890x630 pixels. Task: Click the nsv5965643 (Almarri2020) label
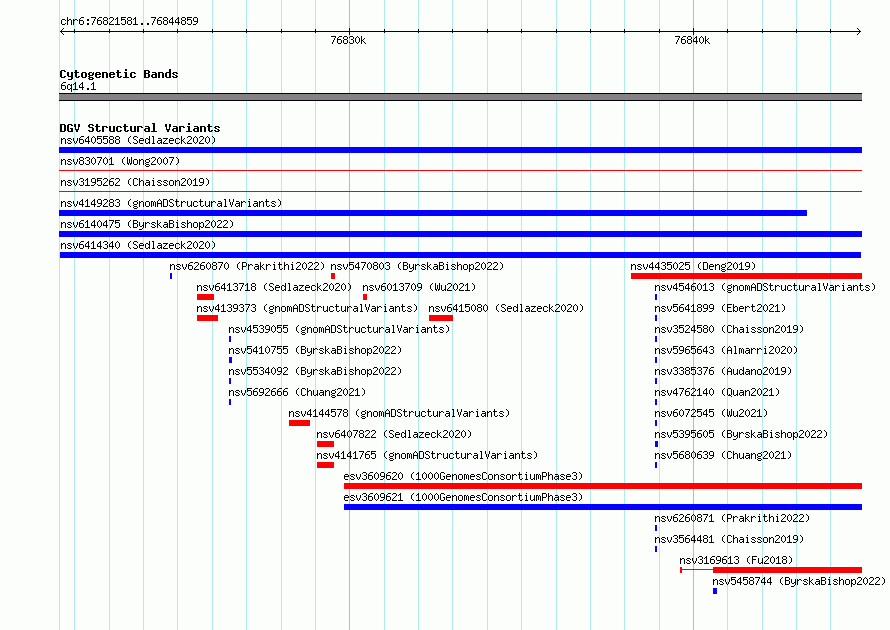pyautogui.click(x=726, y=350)
